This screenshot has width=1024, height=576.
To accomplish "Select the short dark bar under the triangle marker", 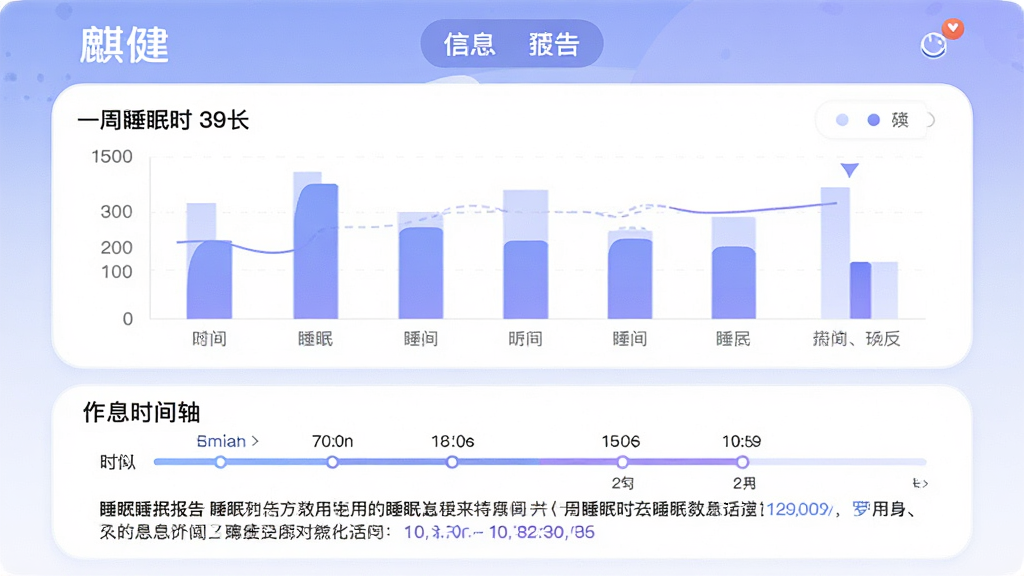I will (860, 291).
